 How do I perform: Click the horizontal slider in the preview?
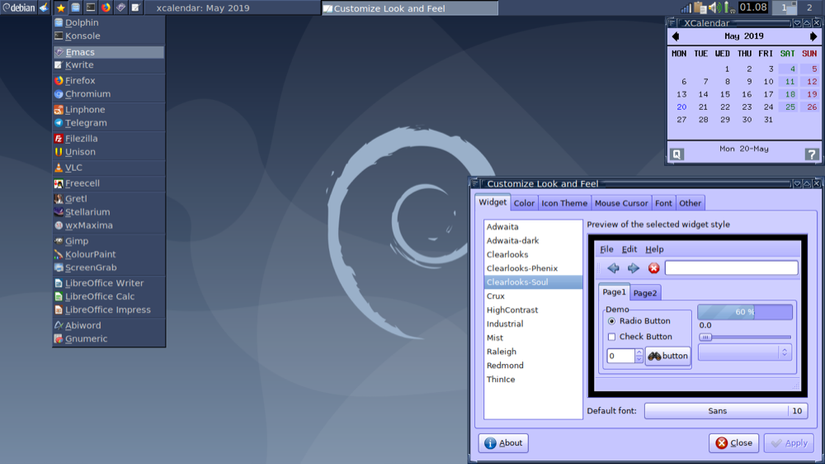click(x=744, y=337)
